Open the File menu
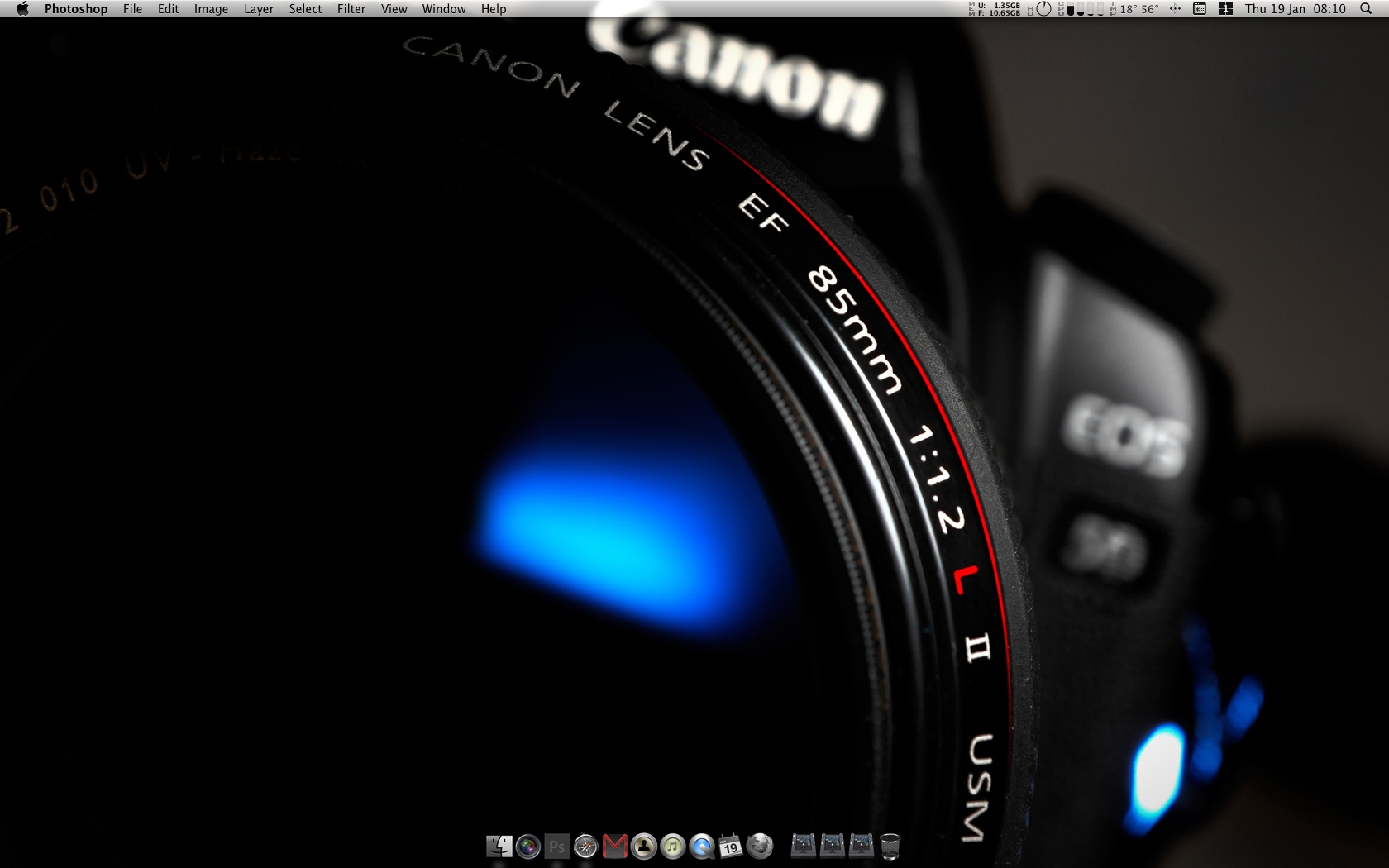 [x=132, y=8]
